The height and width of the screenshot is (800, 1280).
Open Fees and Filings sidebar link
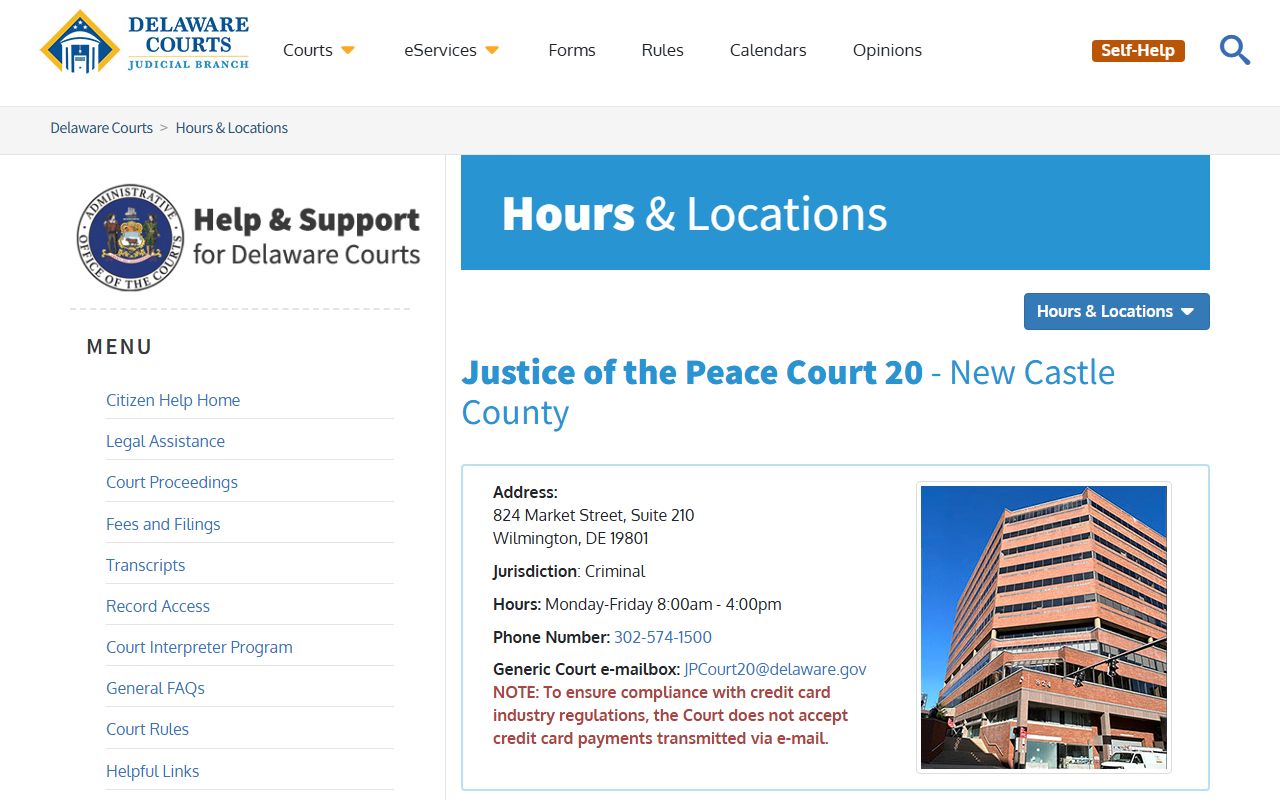(163, 524)
